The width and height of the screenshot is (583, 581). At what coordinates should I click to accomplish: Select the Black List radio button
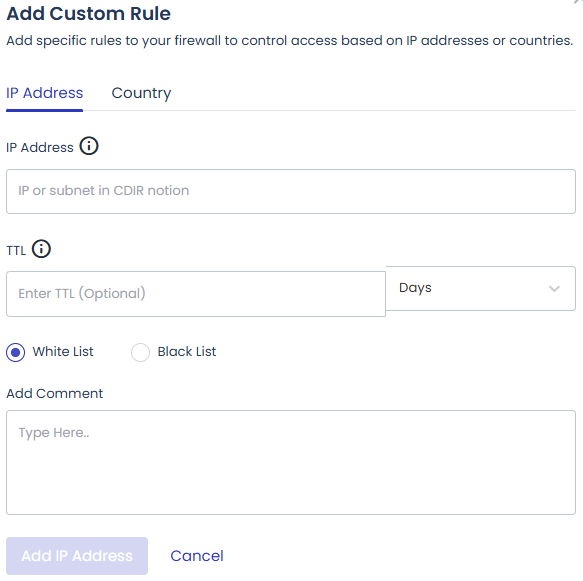(x=140, y=352)
